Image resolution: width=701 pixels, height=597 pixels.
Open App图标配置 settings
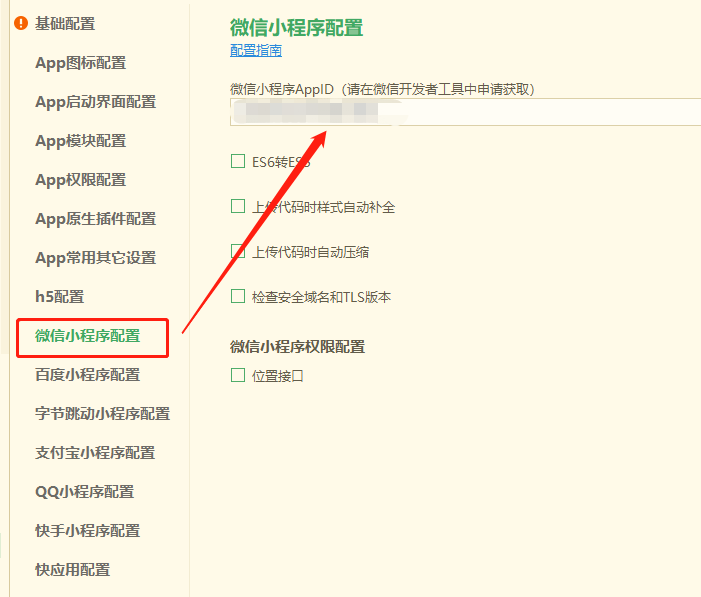(x=80, y=63)
